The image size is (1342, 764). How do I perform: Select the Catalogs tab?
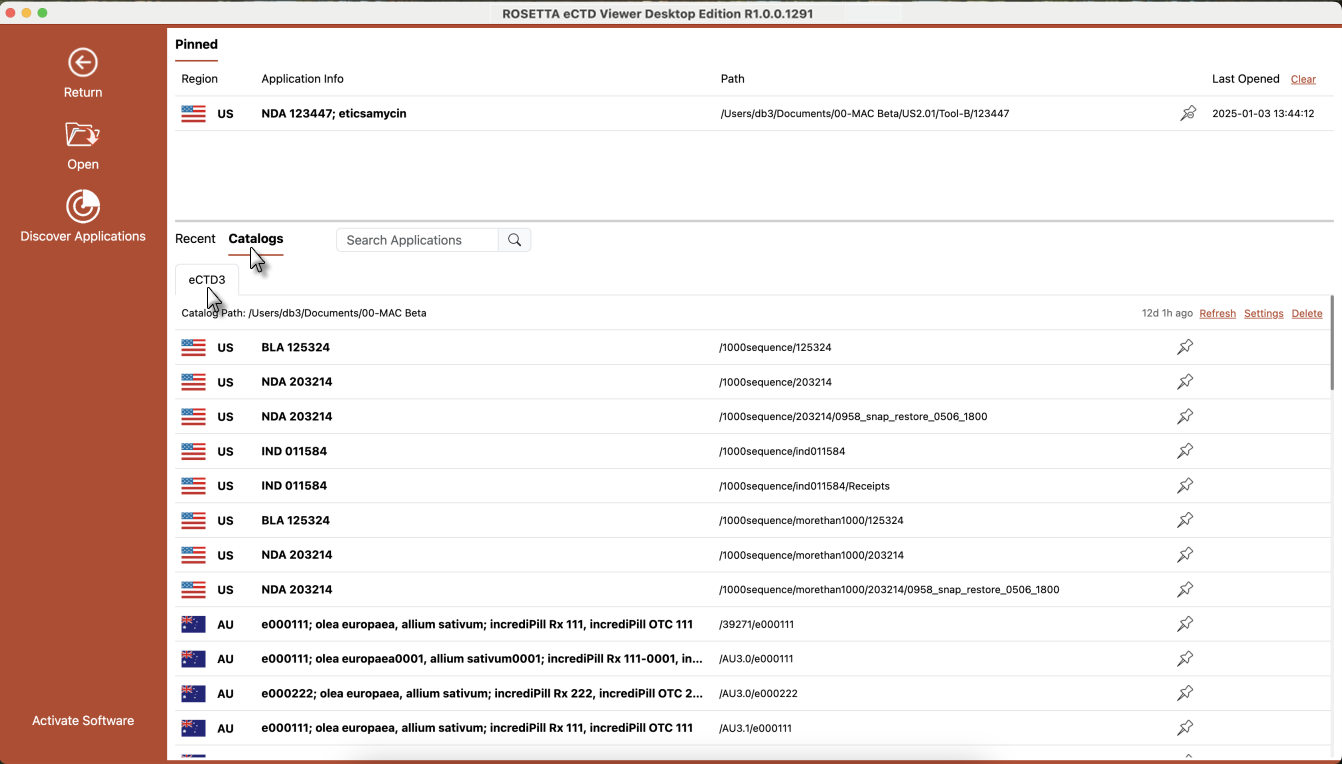tap(256, 239)
